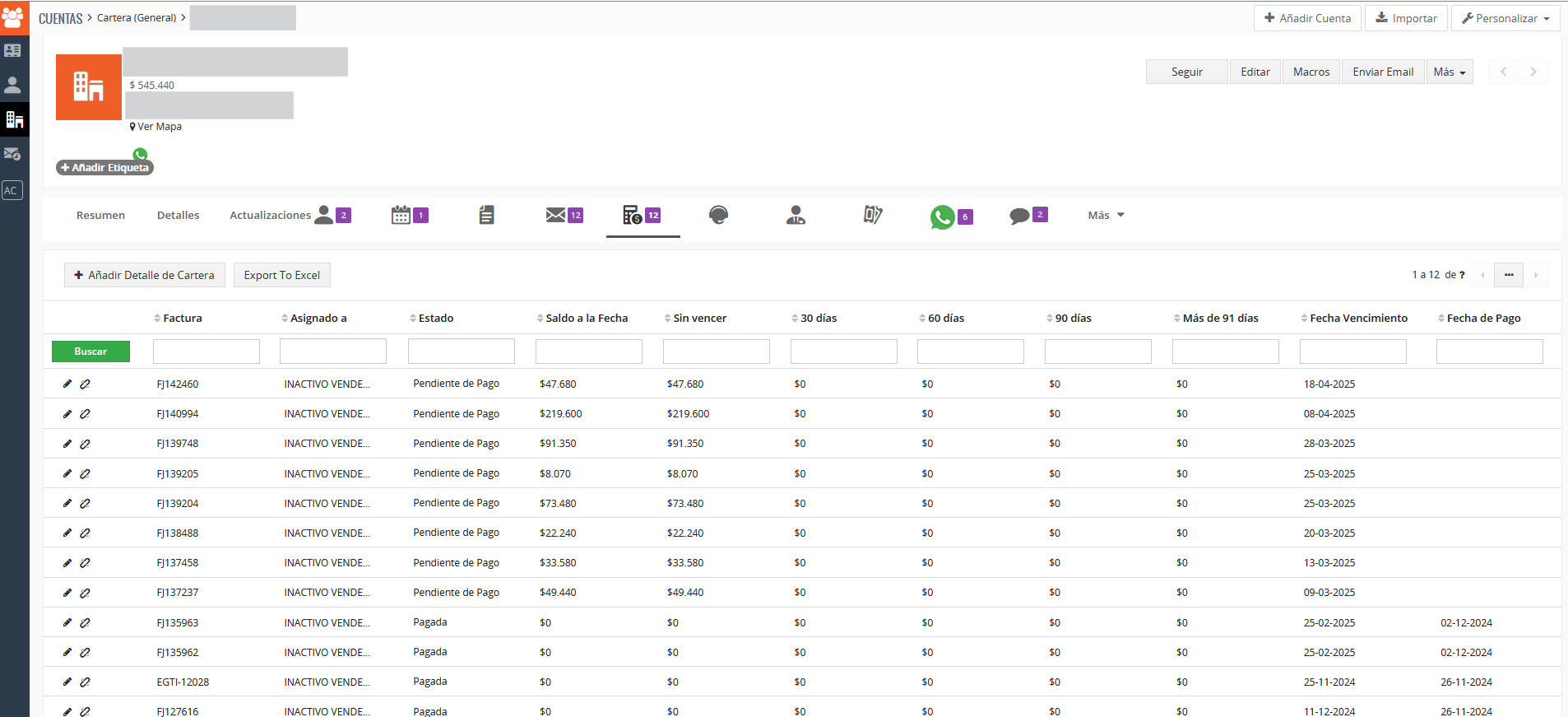The image size is (1568, 717).
Task: Click Enviar Email button
Action: tap(1383, 72)
